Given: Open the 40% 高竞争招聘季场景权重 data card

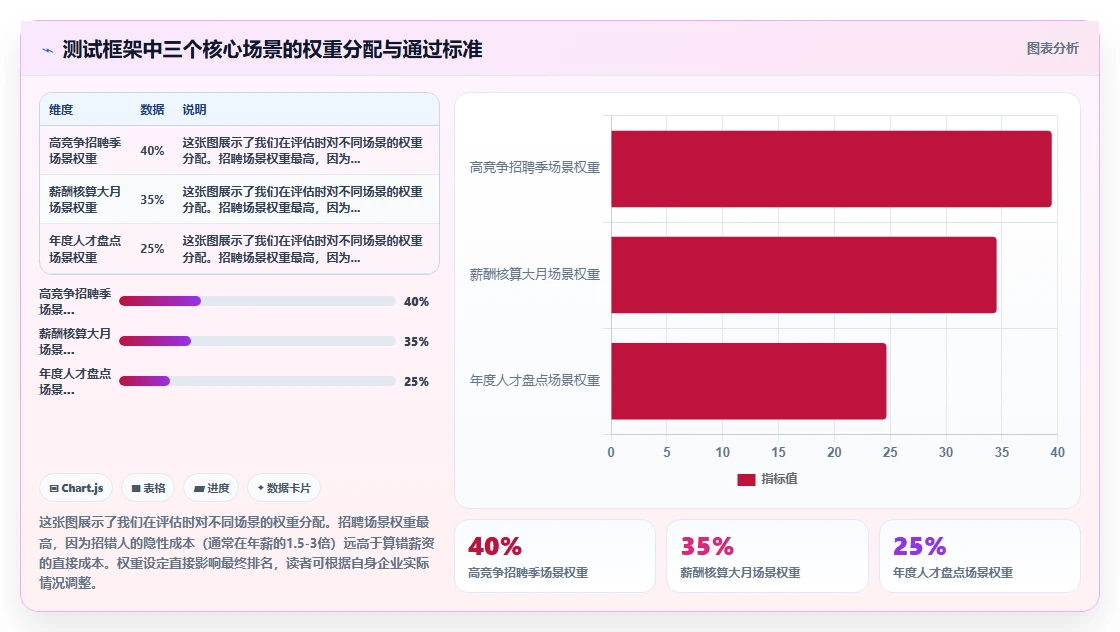Looking at the screenshot, I should [x=555, y=556].
